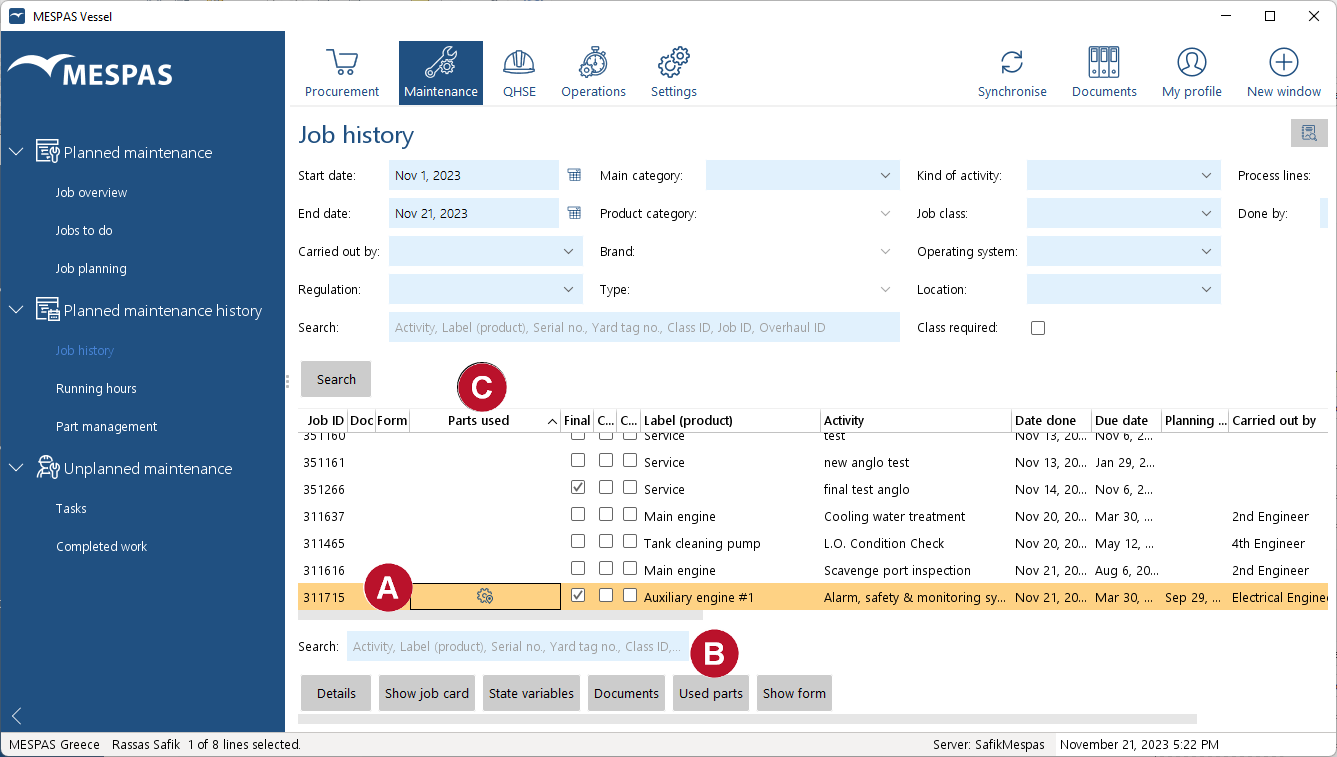Open Tasks under Unplanned maintenance
Viewport: 1337px width, 757px height.
[71, 508]
